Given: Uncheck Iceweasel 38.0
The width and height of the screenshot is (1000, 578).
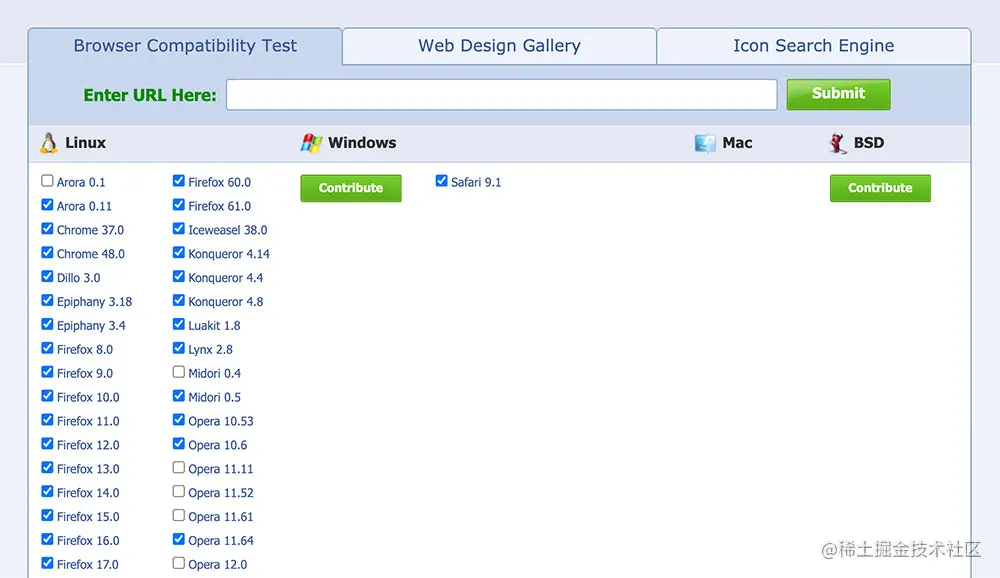Looking at the screenshot, I should pos(179,228).
